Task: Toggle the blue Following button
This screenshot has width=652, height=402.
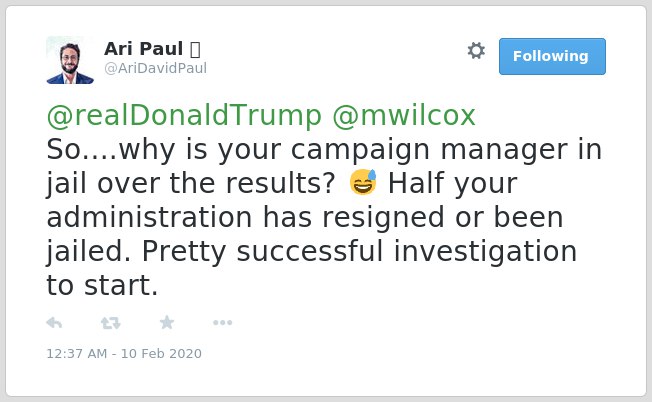Action: pos(552,56)
